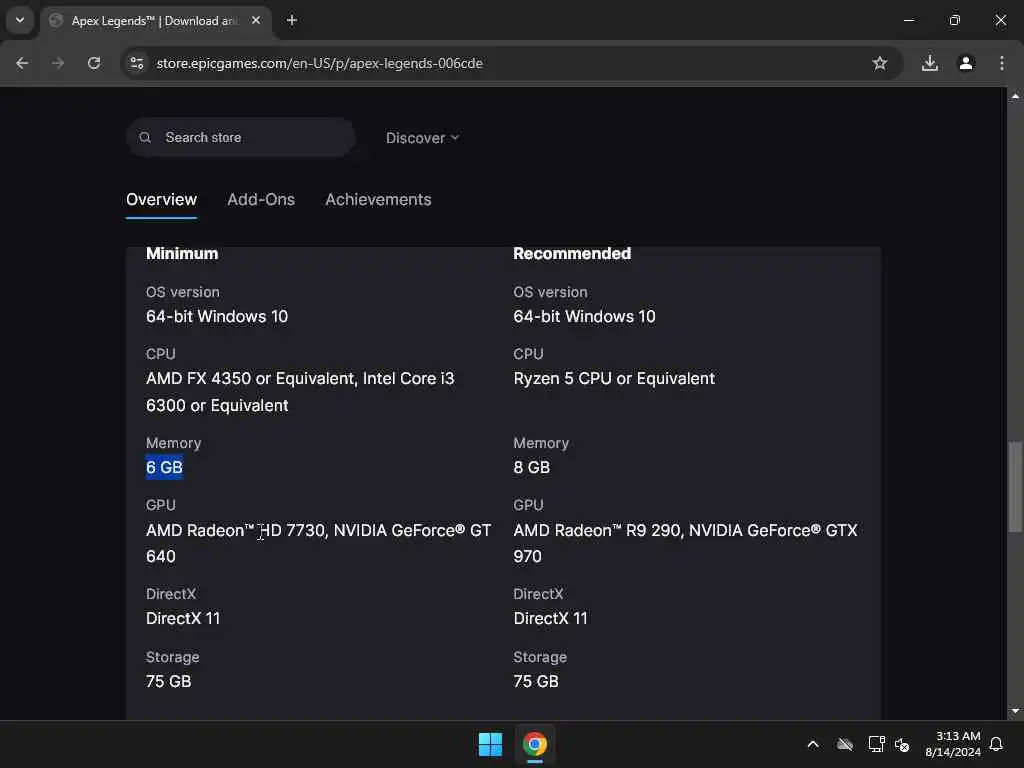
Task: Open the clock showing 3:13 AM
Action: tap(953, 744)
